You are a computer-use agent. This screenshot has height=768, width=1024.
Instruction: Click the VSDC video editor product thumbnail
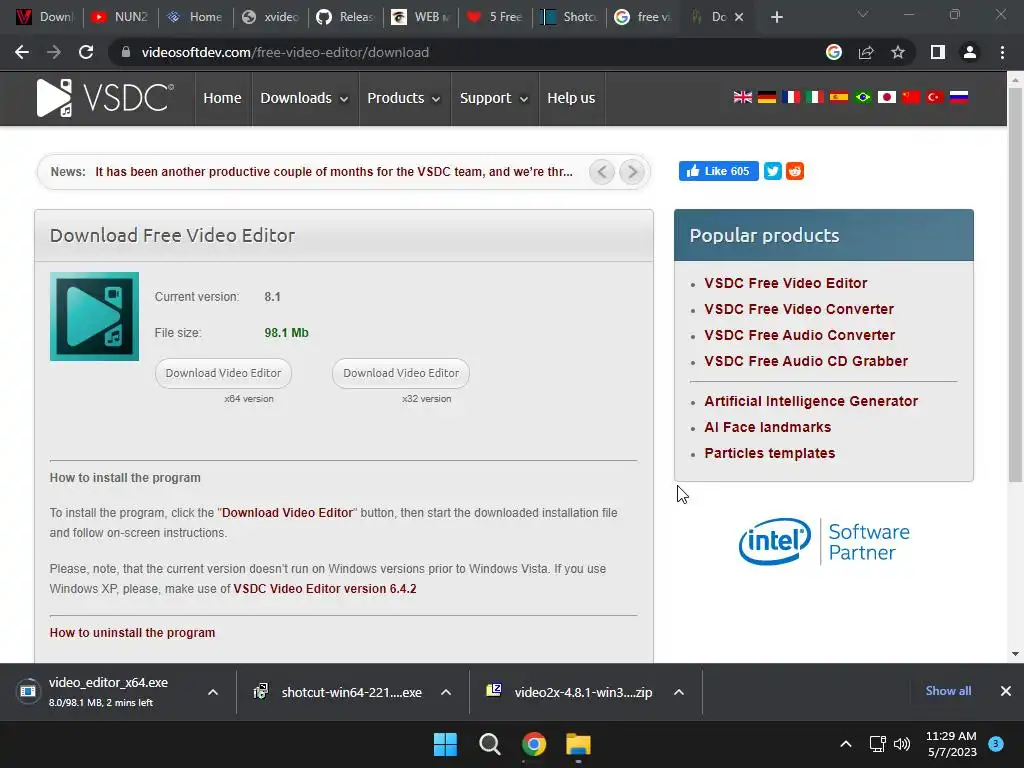coord(94,316)
